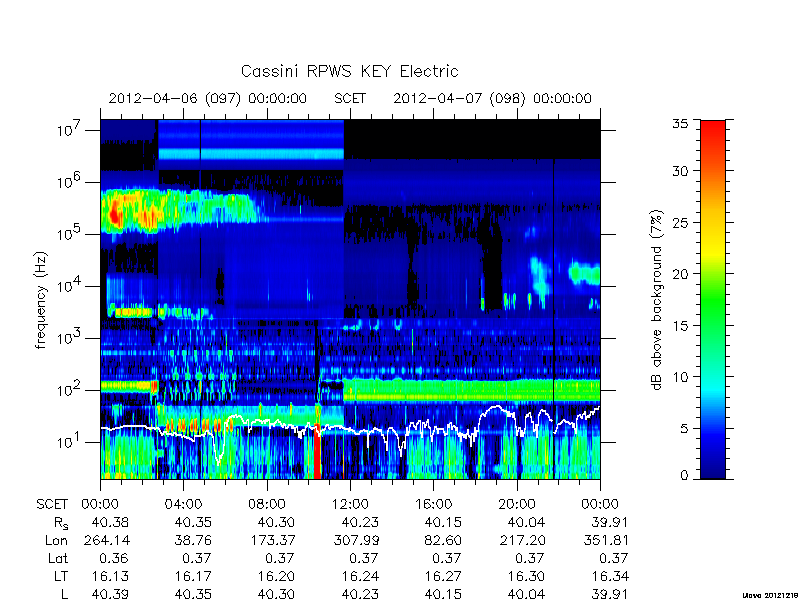Click the Lon value '38.76'
Screen dimensions: 800x600
(x=193, y=540)
